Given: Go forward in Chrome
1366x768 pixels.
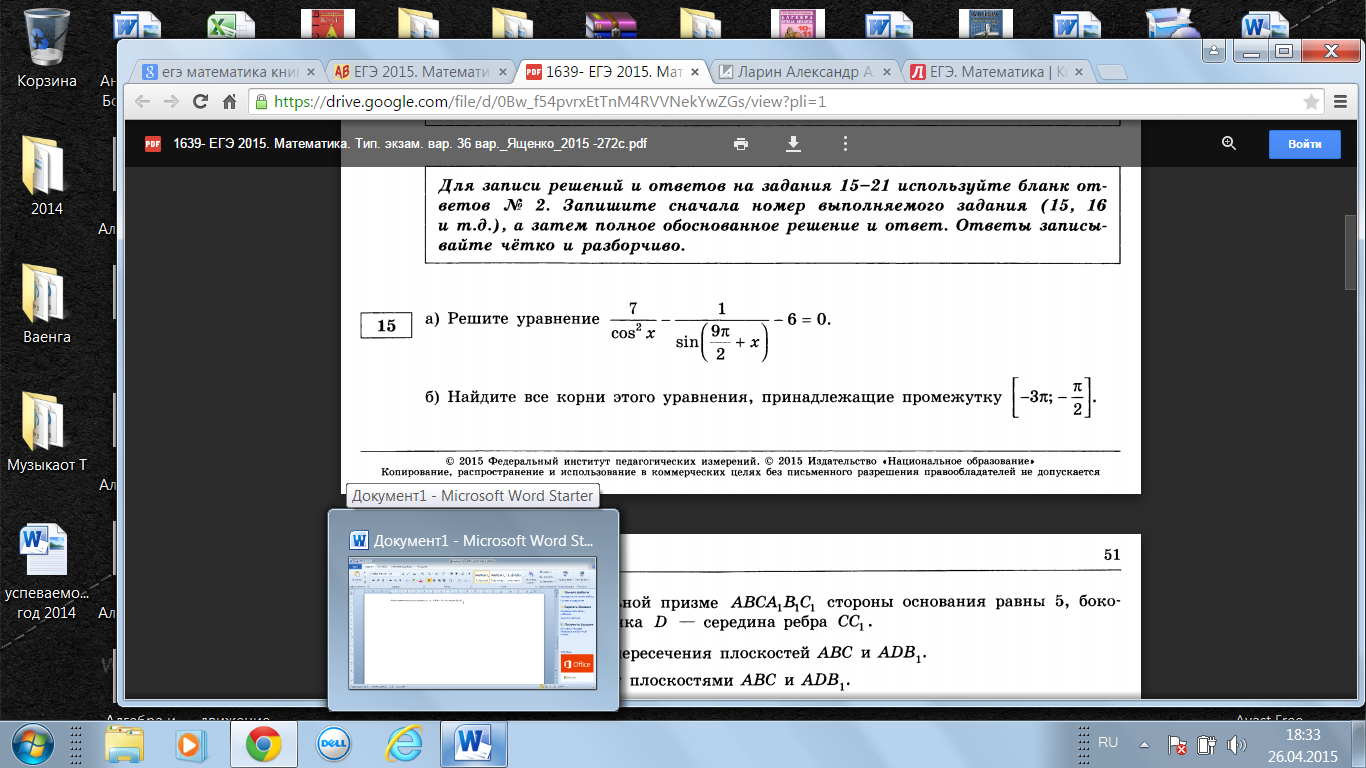Looking at the screenshot, I should coord(172,101).
